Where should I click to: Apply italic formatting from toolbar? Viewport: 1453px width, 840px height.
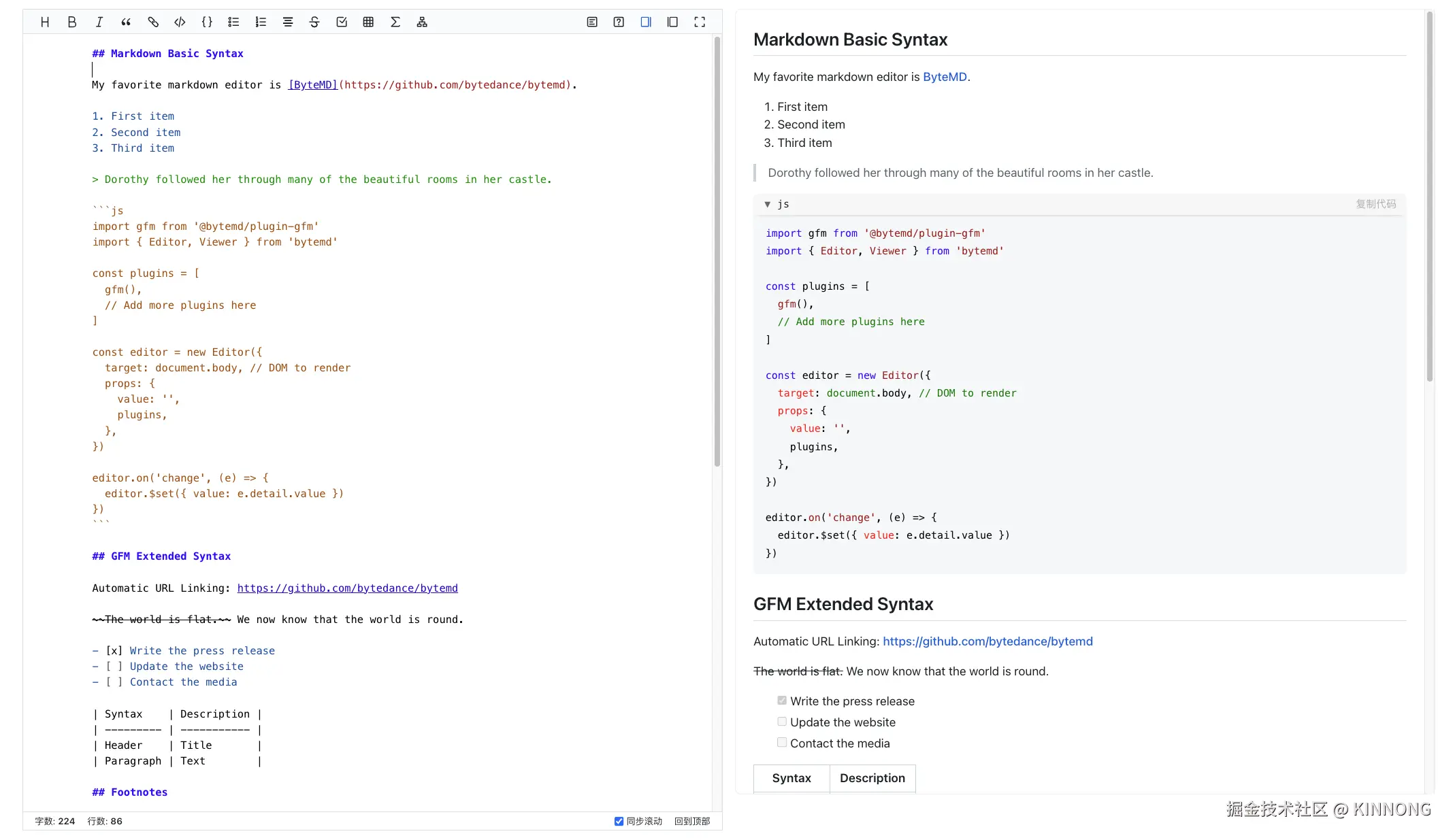pos(99,22)
